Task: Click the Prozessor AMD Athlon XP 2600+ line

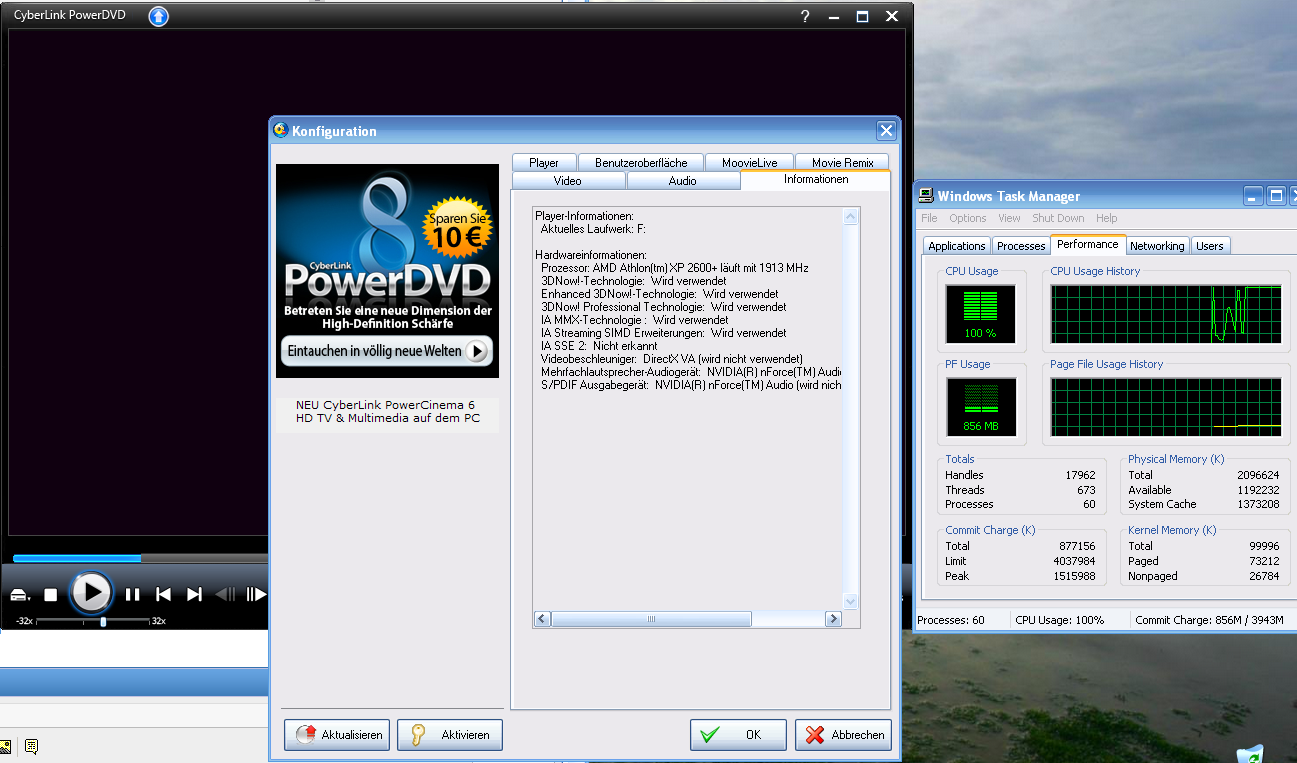Action: click(675, 268)
